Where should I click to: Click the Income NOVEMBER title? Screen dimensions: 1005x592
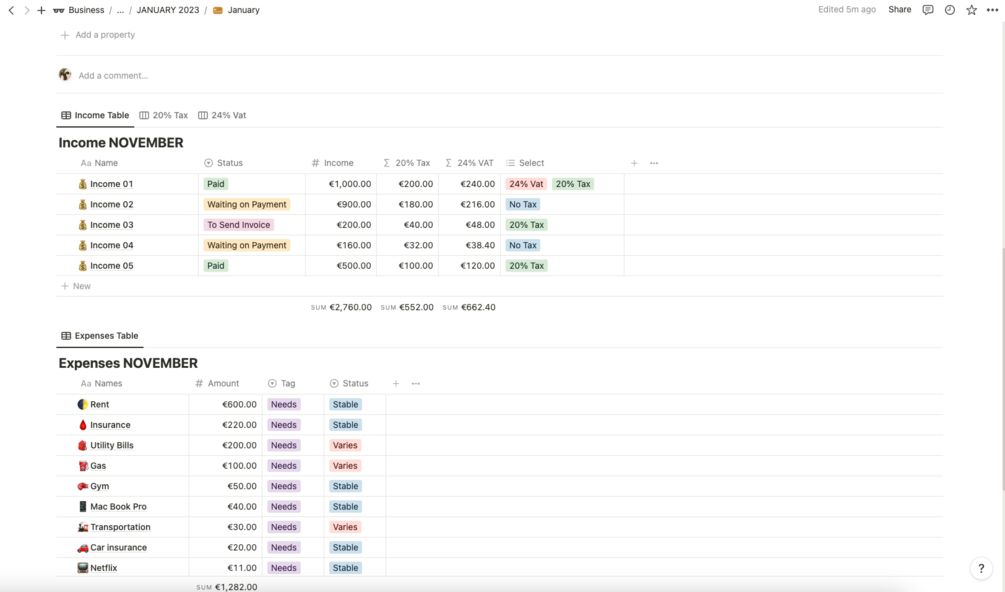coord(121,143)
